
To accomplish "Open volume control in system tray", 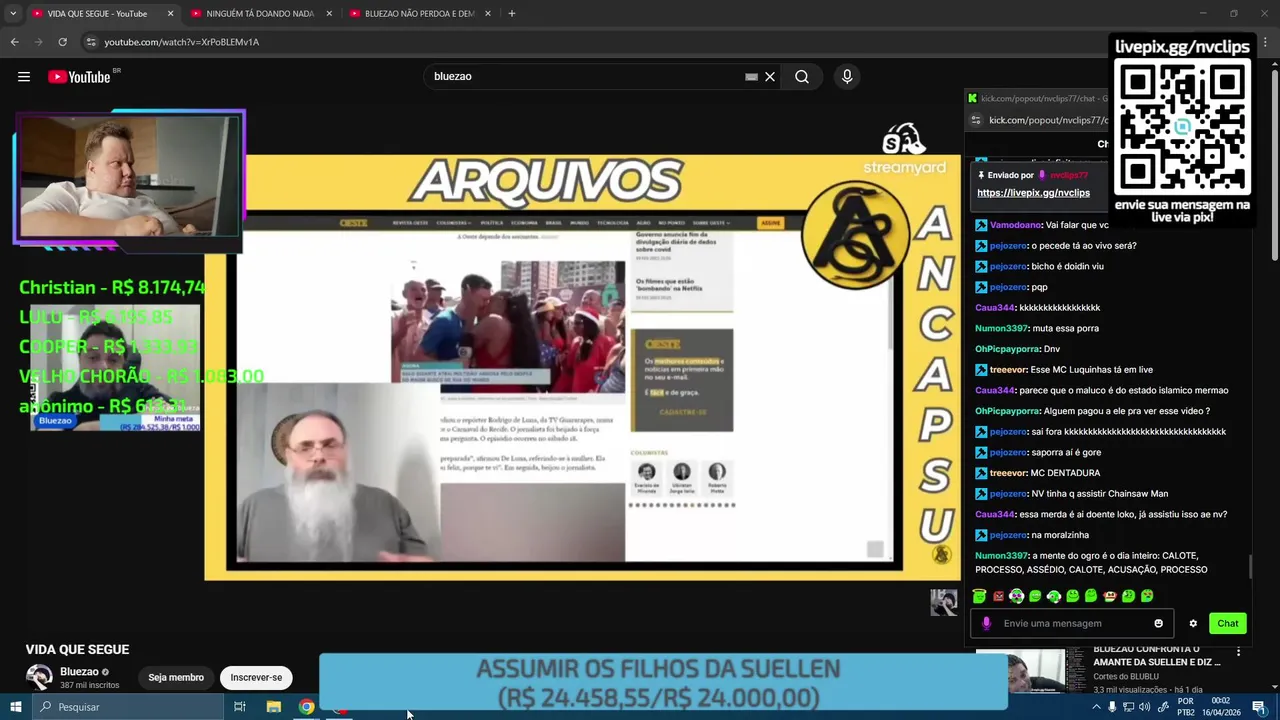I will [x=1145, y=707].
